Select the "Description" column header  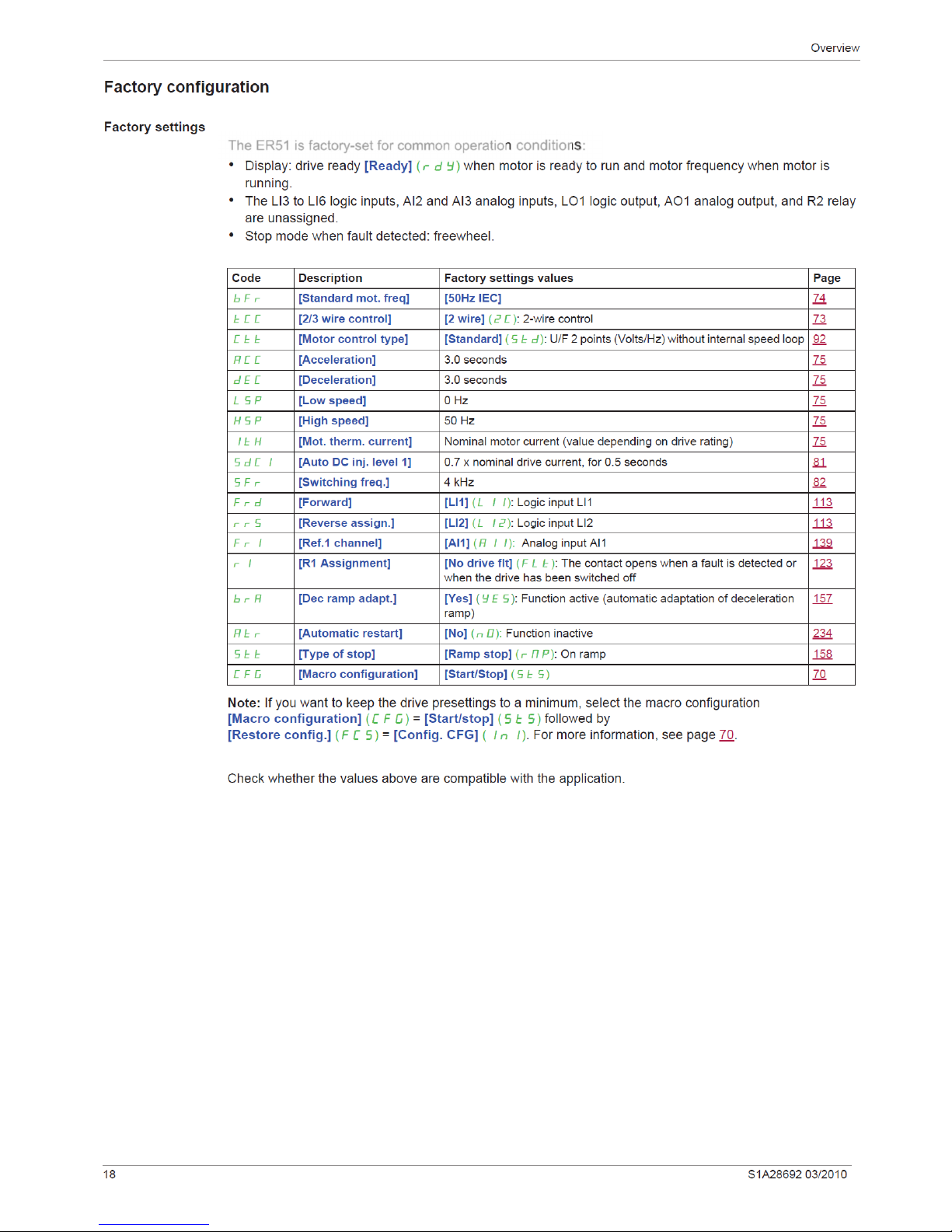[x=330, y=278]
